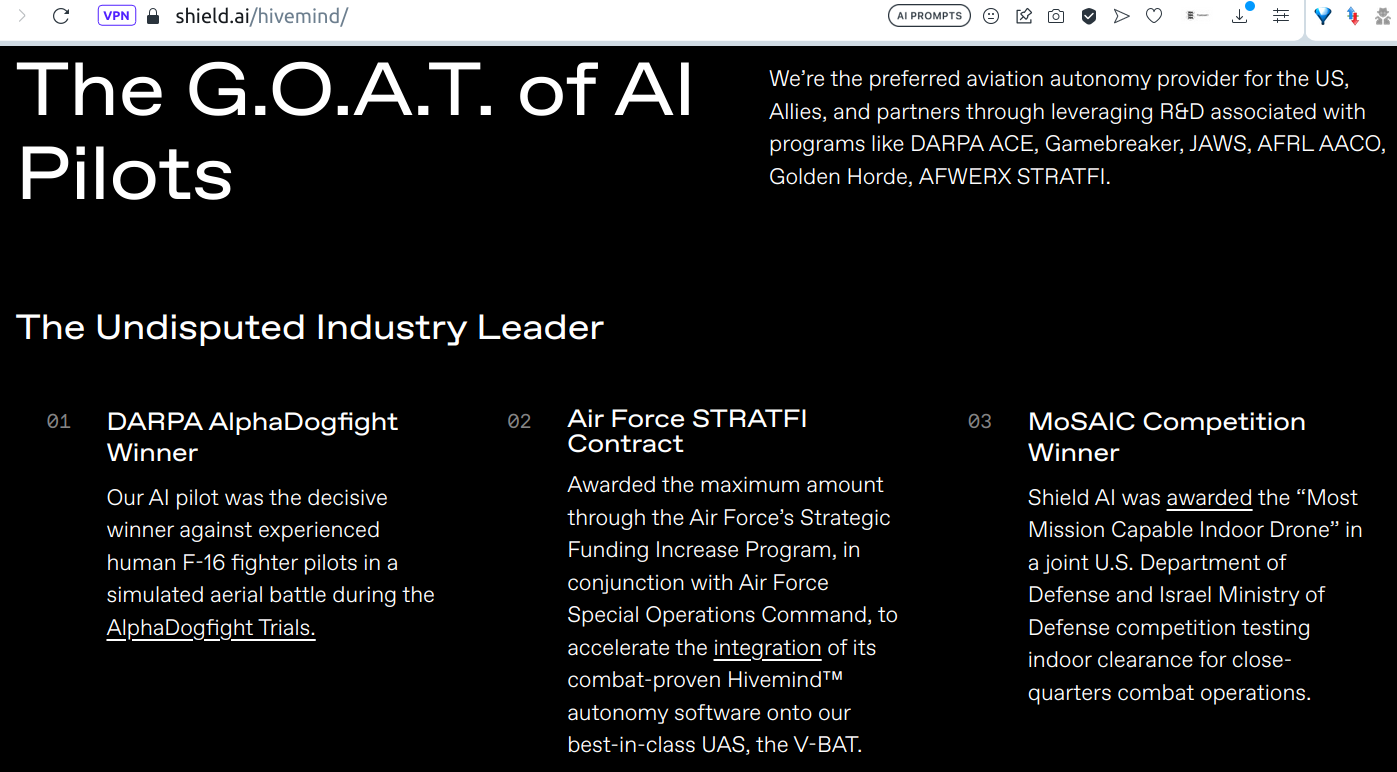The height and width of the screenshot is (772, 1397).
Task: Open the downloads icon
Action: coord(1241,16)
